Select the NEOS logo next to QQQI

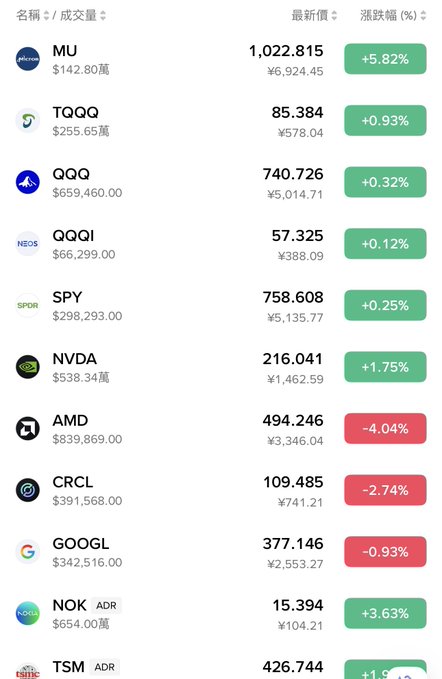tap(28, 244)
